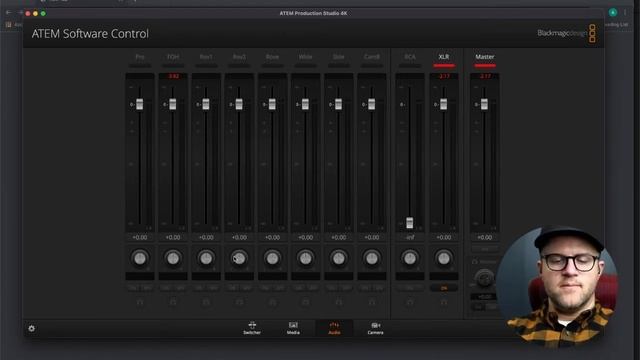The width and height of the screenshot is (640, 360).
Task: Solo the Rov1 channel with its headphone icon
Action: tap(206, 302)
